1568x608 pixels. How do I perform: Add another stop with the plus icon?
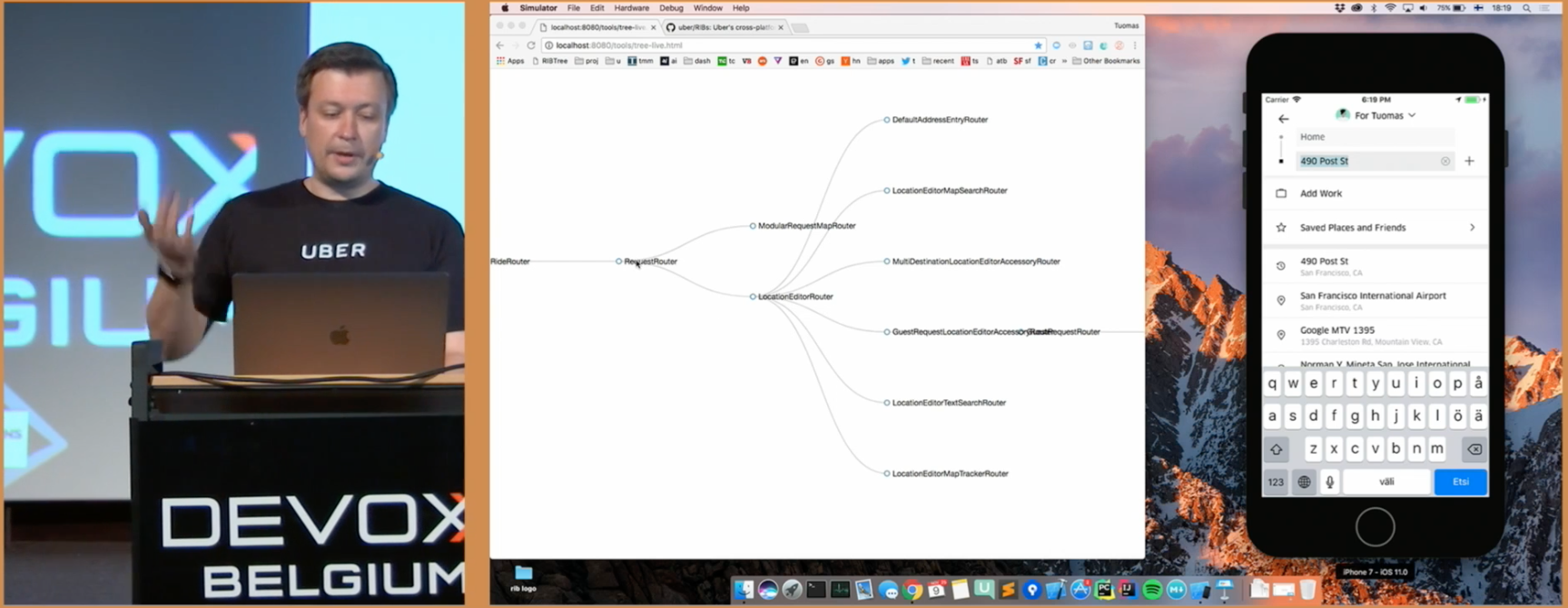coord(1469,162)
